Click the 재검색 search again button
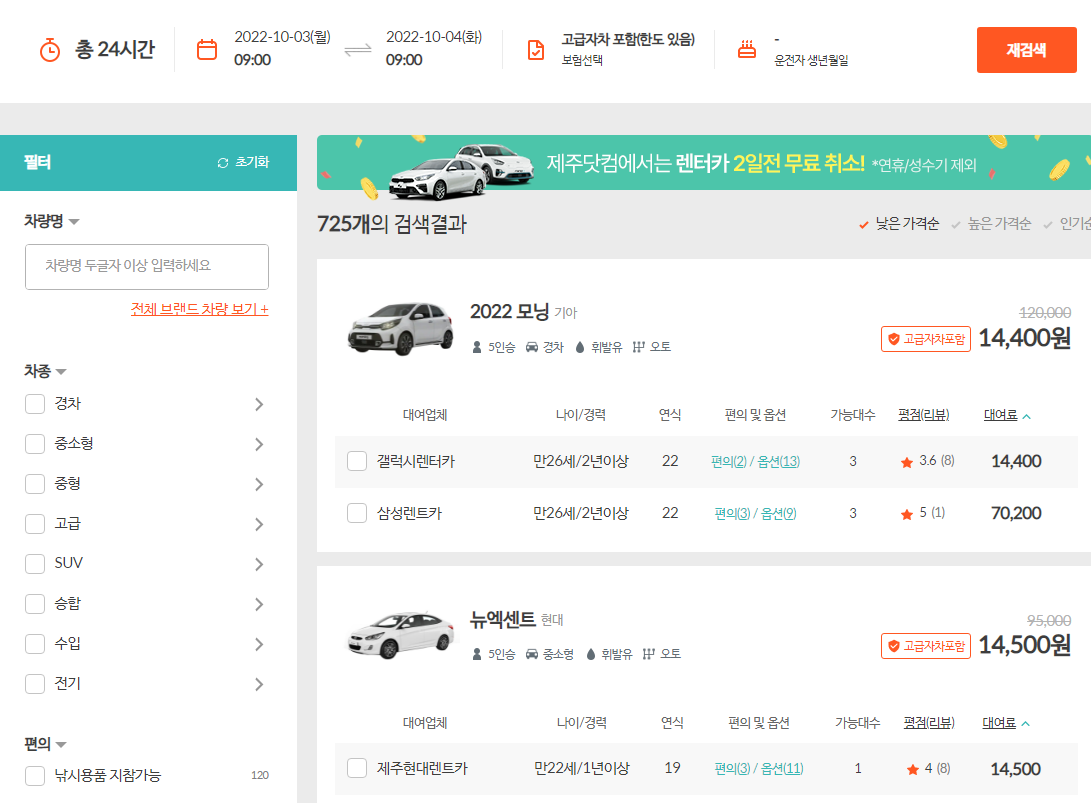 1026,50
